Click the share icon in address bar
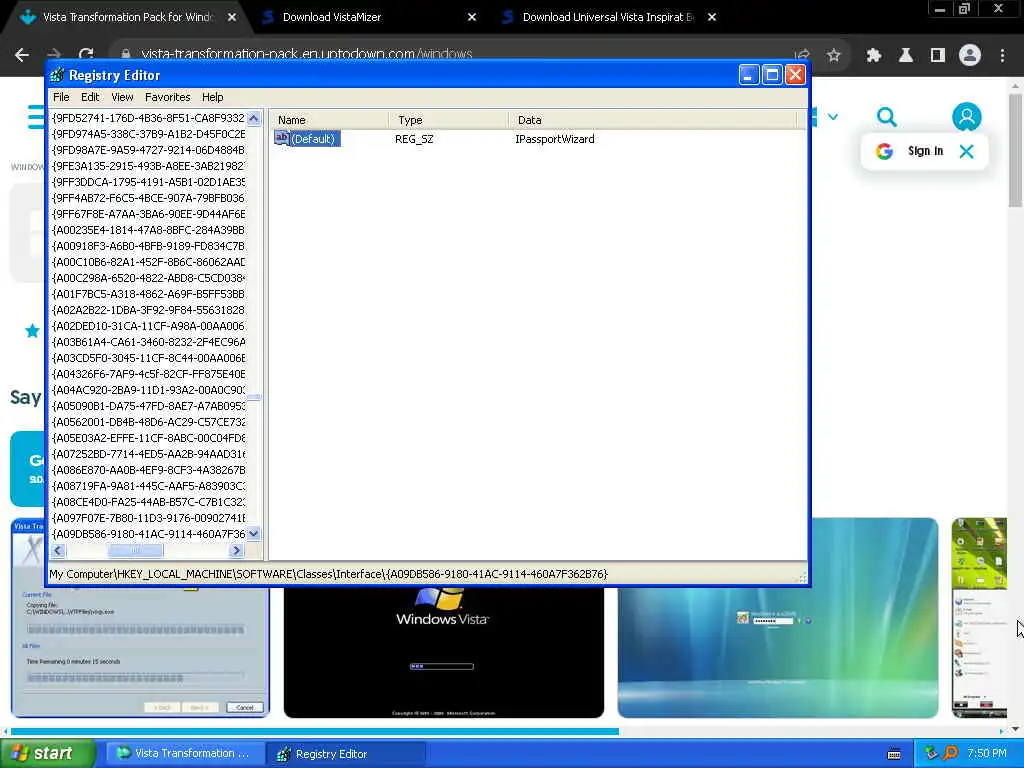The width and height of the screenshot is (1024, 768). 802,55
